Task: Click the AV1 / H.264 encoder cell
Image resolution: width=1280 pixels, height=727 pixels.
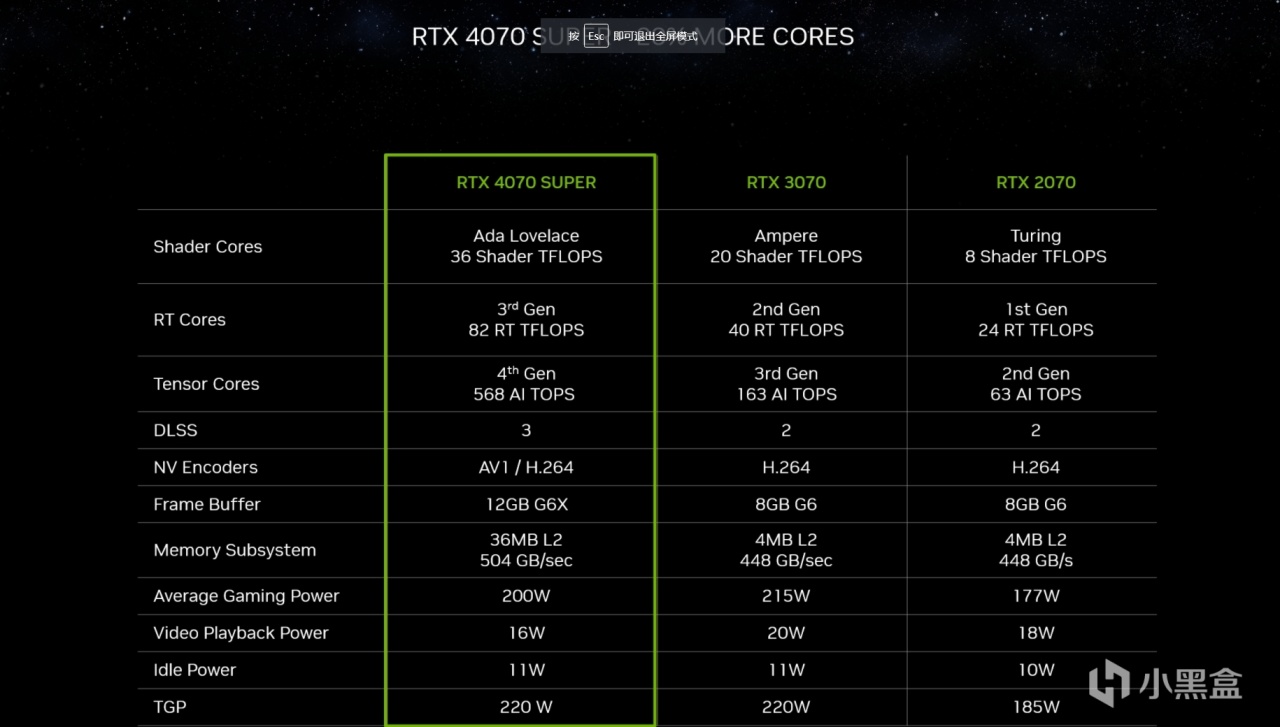Action: point(526,467)
